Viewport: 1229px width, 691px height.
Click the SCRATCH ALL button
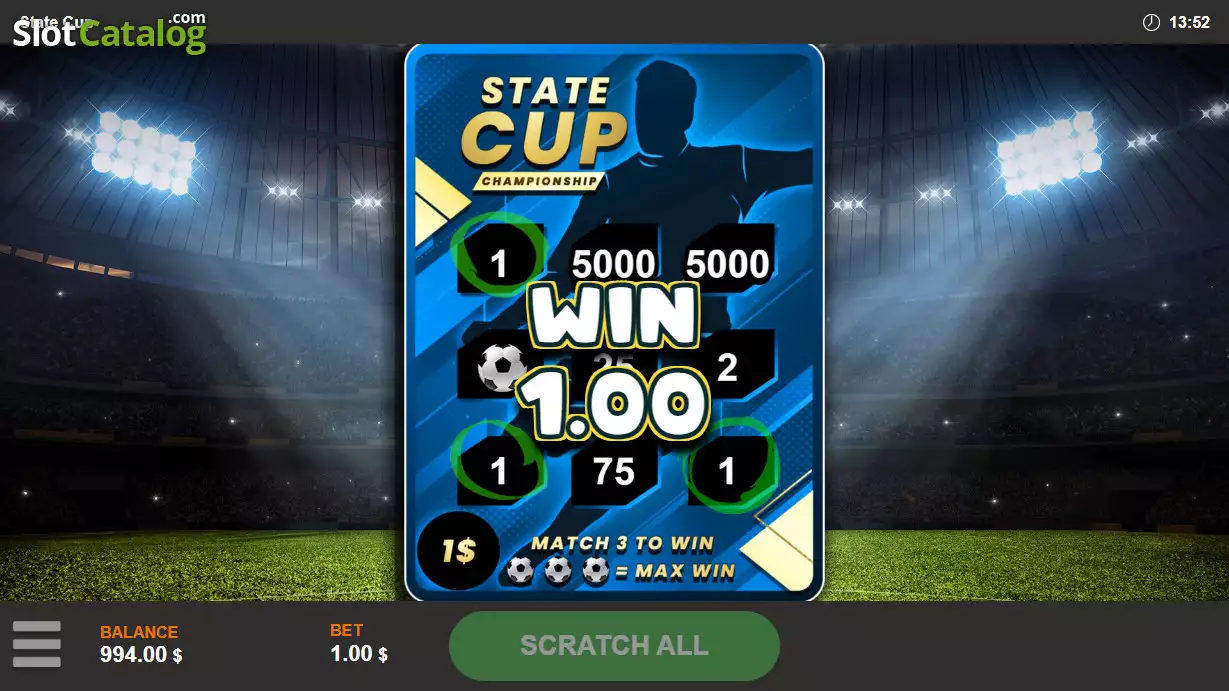(x=614, y=646)
